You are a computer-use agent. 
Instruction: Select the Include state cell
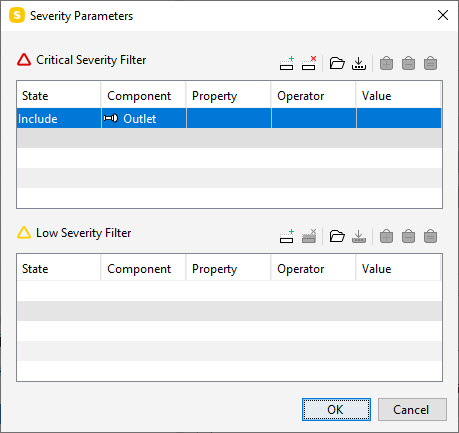tap(59, 118)
